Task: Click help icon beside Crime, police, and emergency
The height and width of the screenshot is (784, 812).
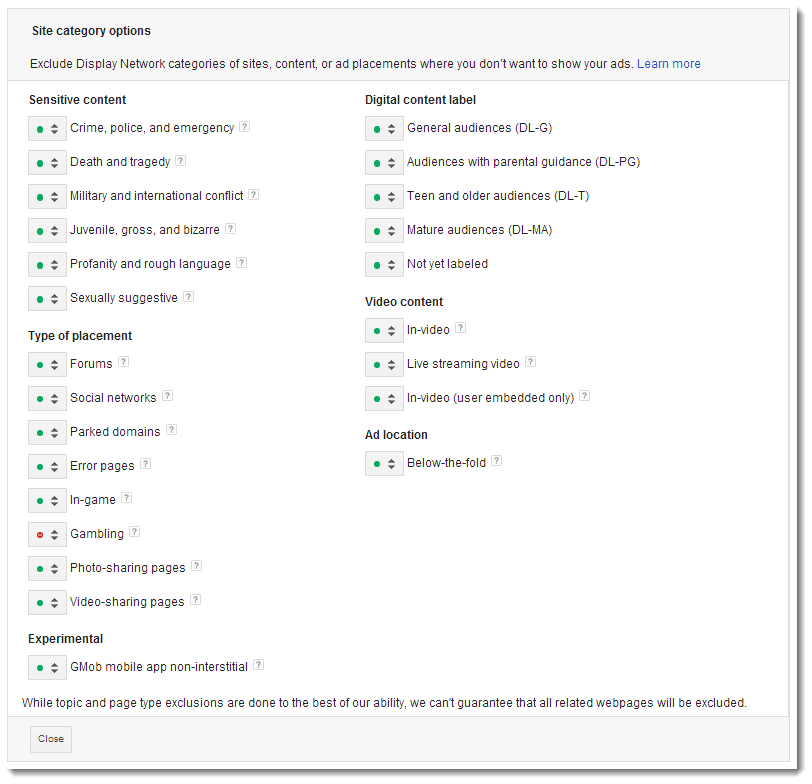Action: [x=245, y=127]
